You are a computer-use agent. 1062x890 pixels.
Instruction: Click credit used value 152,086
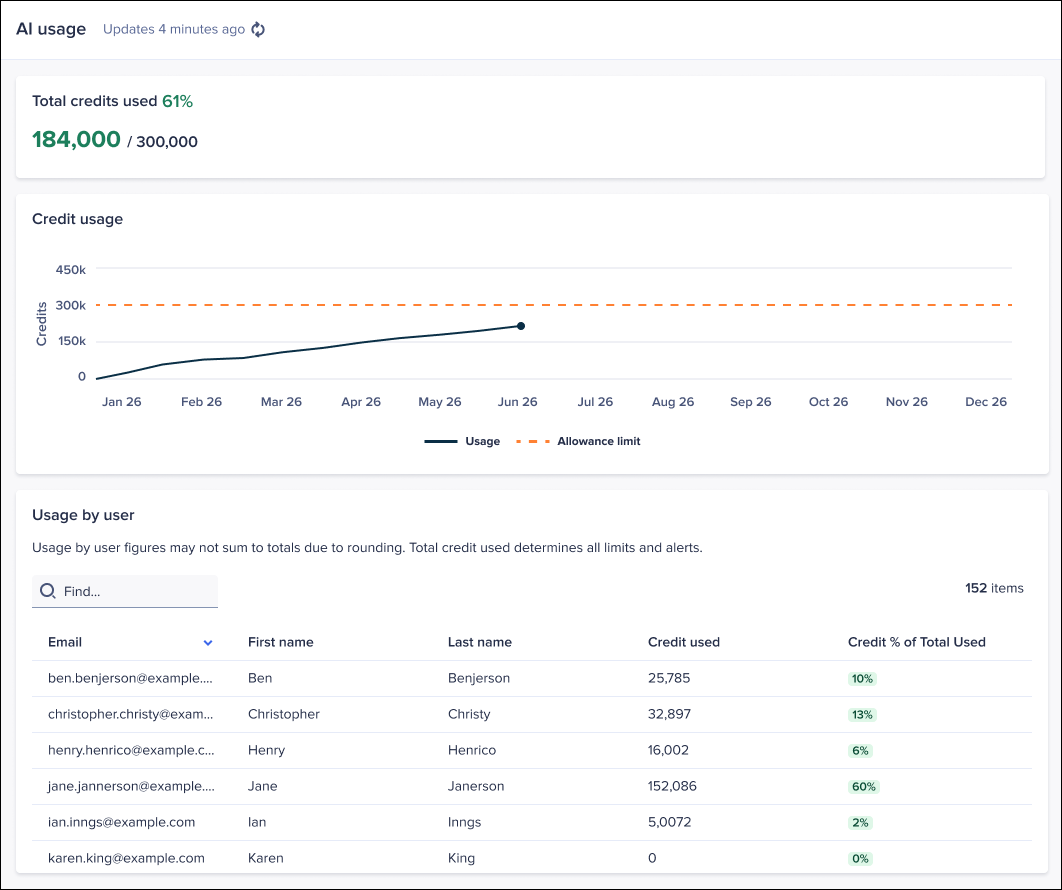pyautogui.click(x=673, y=786)
